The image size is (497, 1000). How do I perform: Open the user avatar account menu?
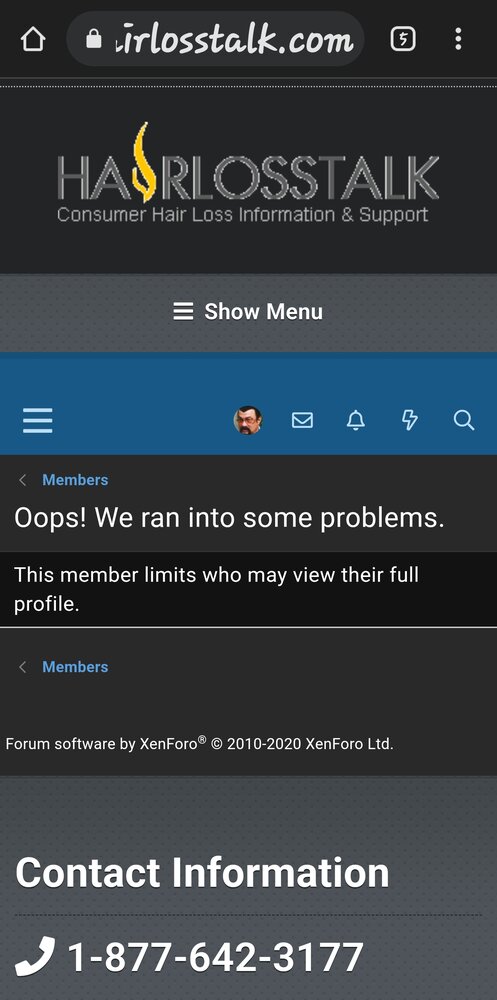(x=248, y=420)
